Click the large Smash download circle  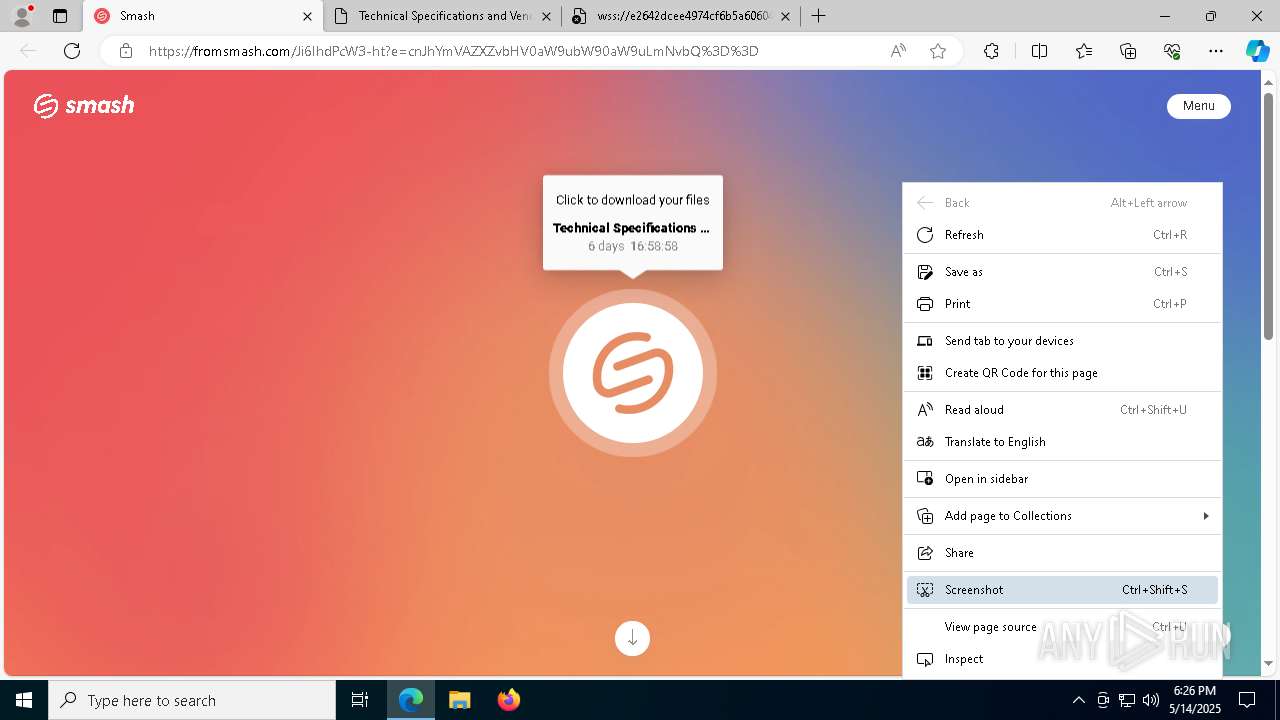click(633, 373)
